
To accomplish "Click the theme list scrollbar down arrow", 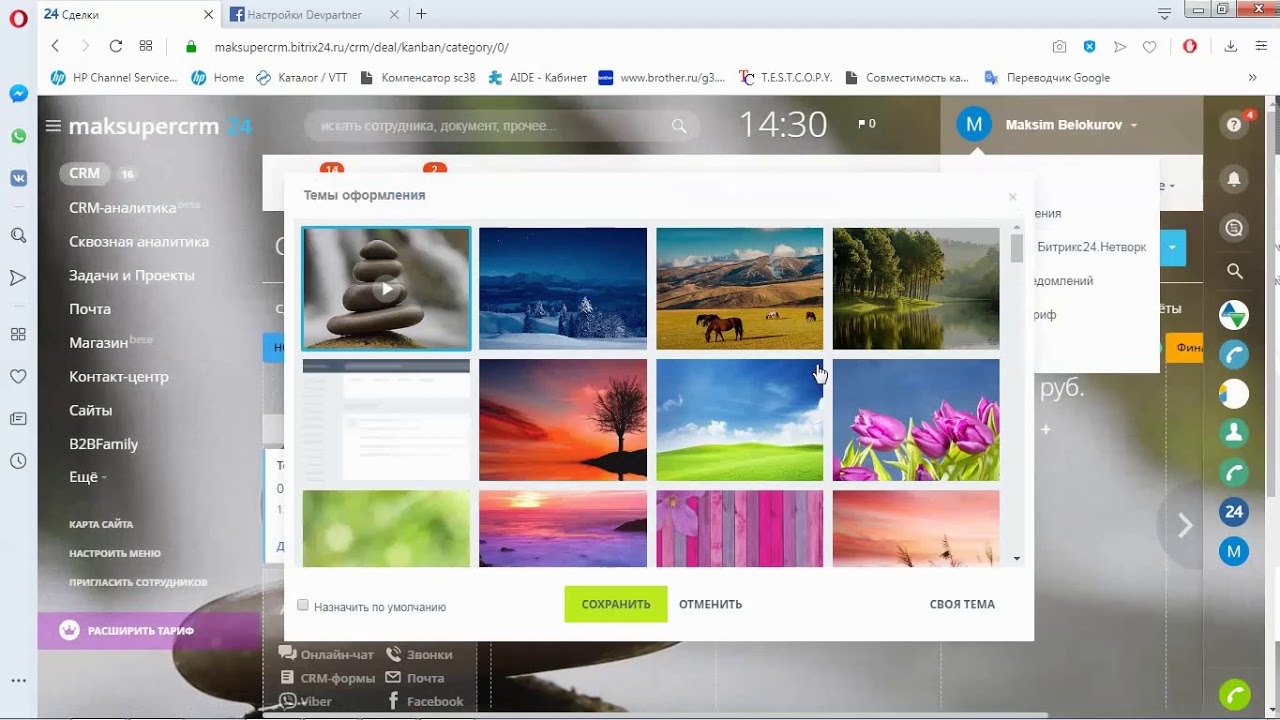I will point(1017,559).
